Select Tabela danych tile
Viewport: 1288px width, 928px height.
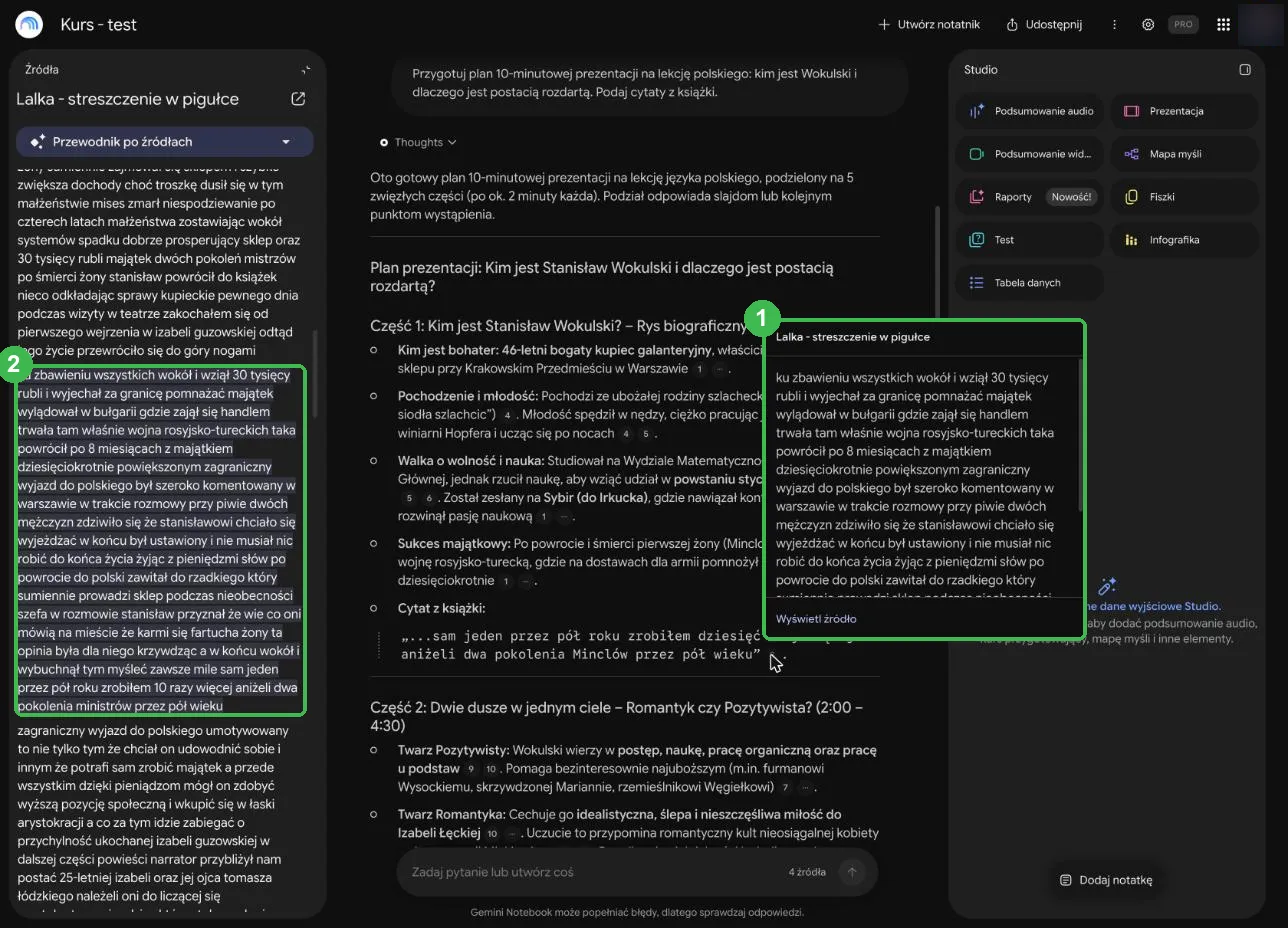tap(1030, 283)
